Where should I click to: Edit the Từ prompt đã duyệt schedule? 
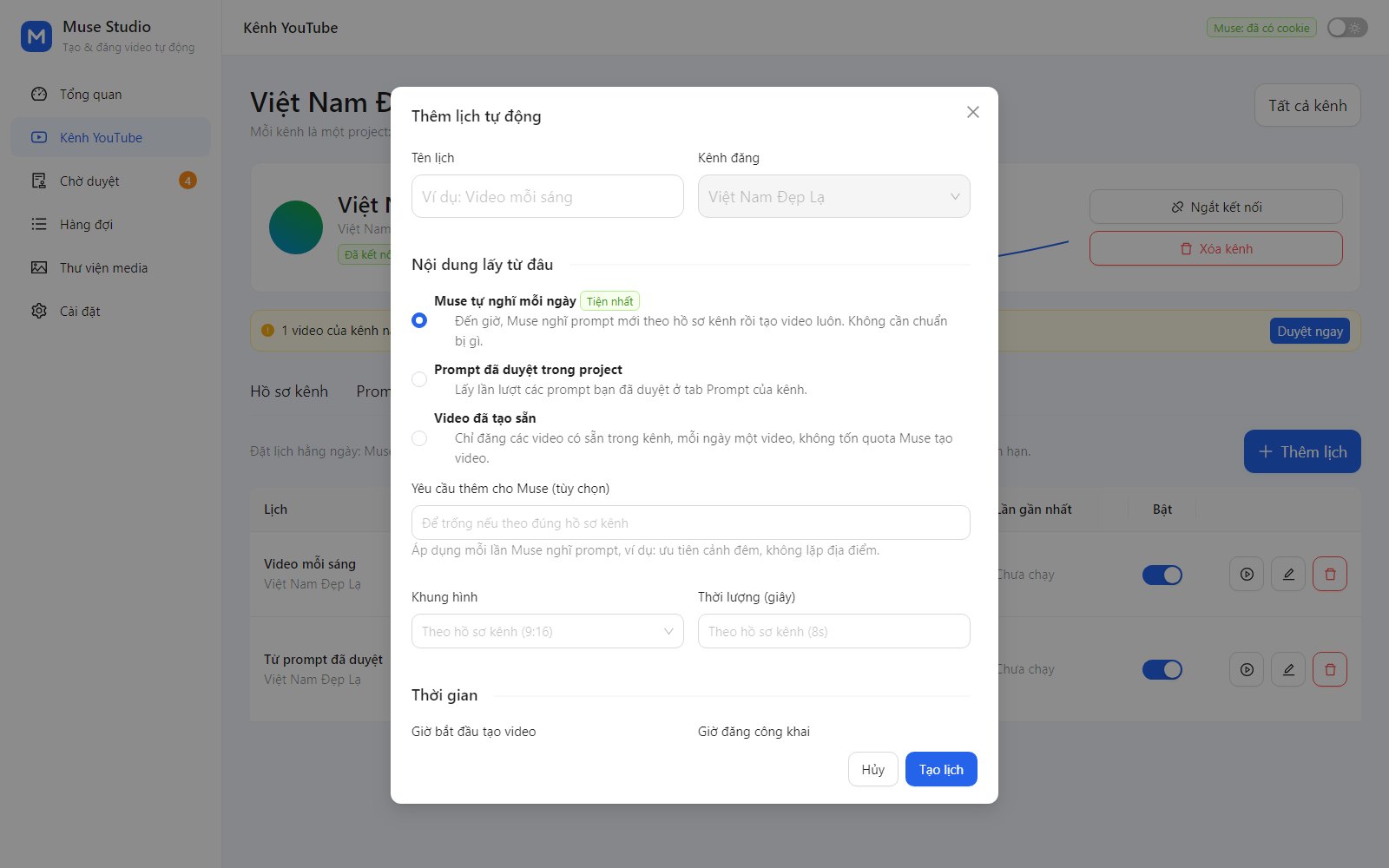(x=1288, y=669)
